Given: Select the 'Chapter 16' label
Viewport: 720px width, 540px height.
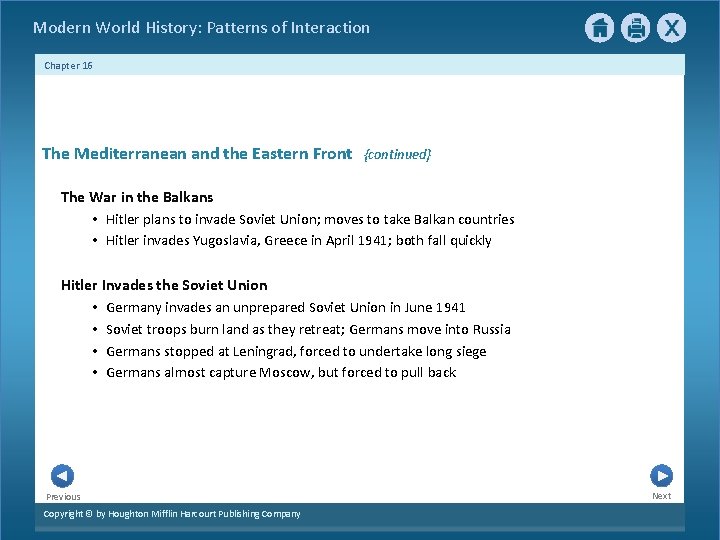Looking at the screenshot, I should 68,66.
